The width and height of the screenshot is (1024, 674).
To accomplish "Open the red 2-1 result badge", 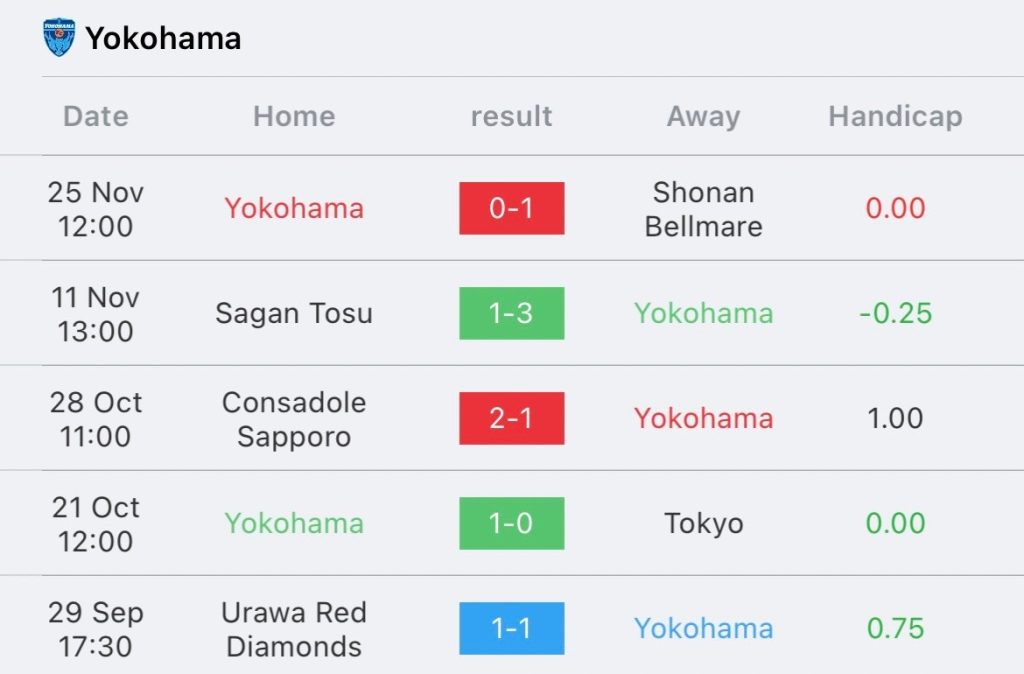I will click(511, 419).
